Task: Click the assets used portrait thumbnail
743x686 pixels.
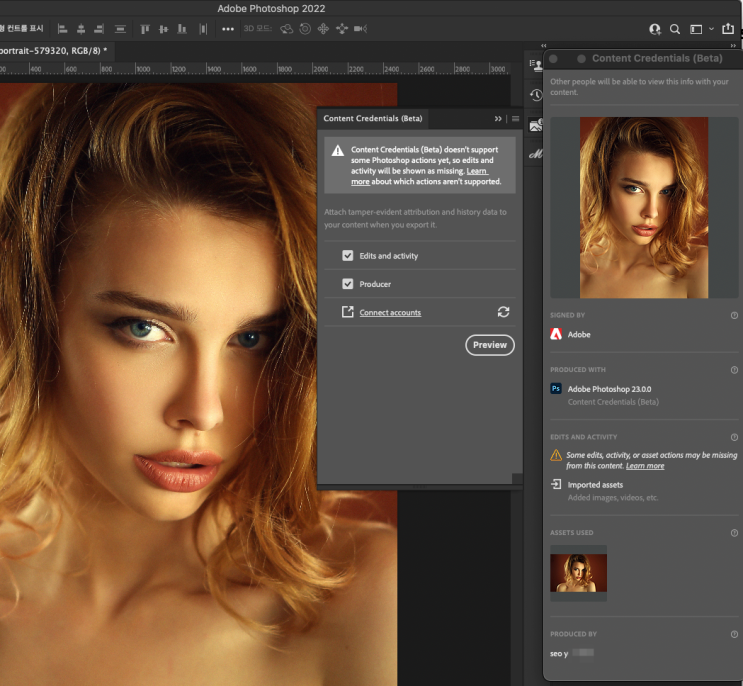Action: point(578,573)
